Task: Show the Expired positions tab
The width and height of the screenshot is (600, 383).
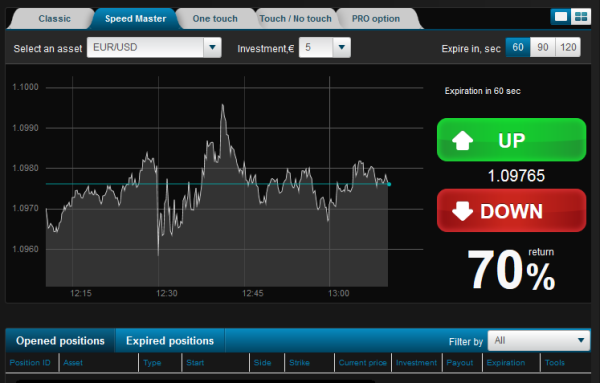Action: click(x=170, y=341)
